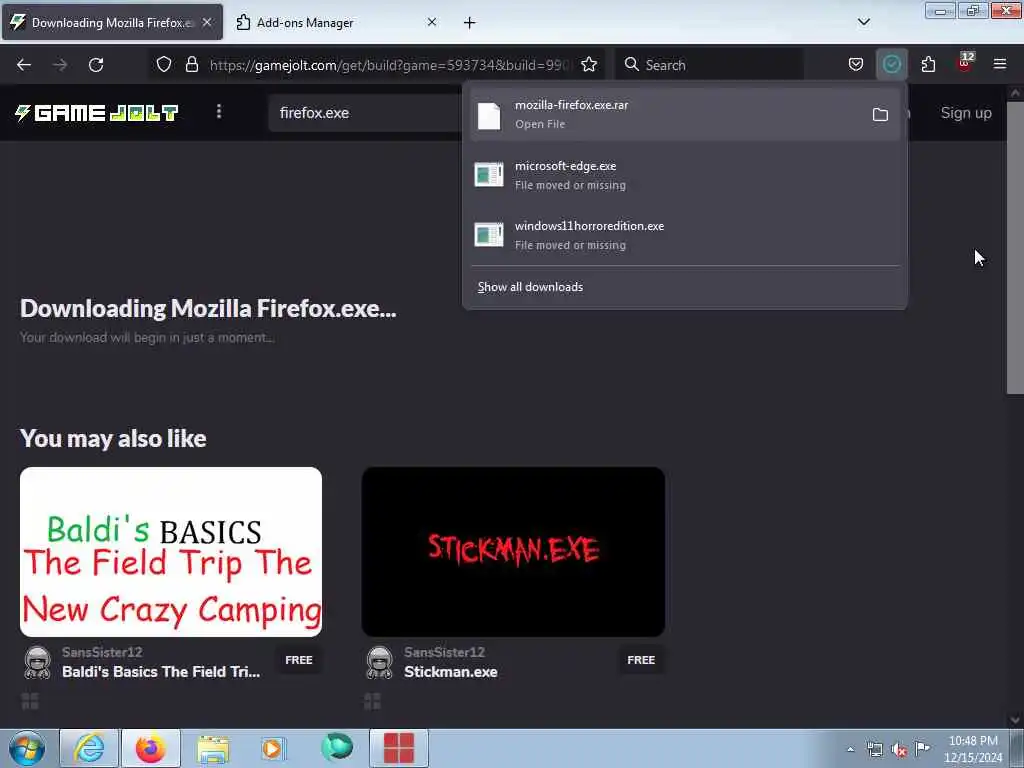The image size is (1024, 768).
Task: Select the windows11horroredition.exe download entry
Action: tap(684, 235)
